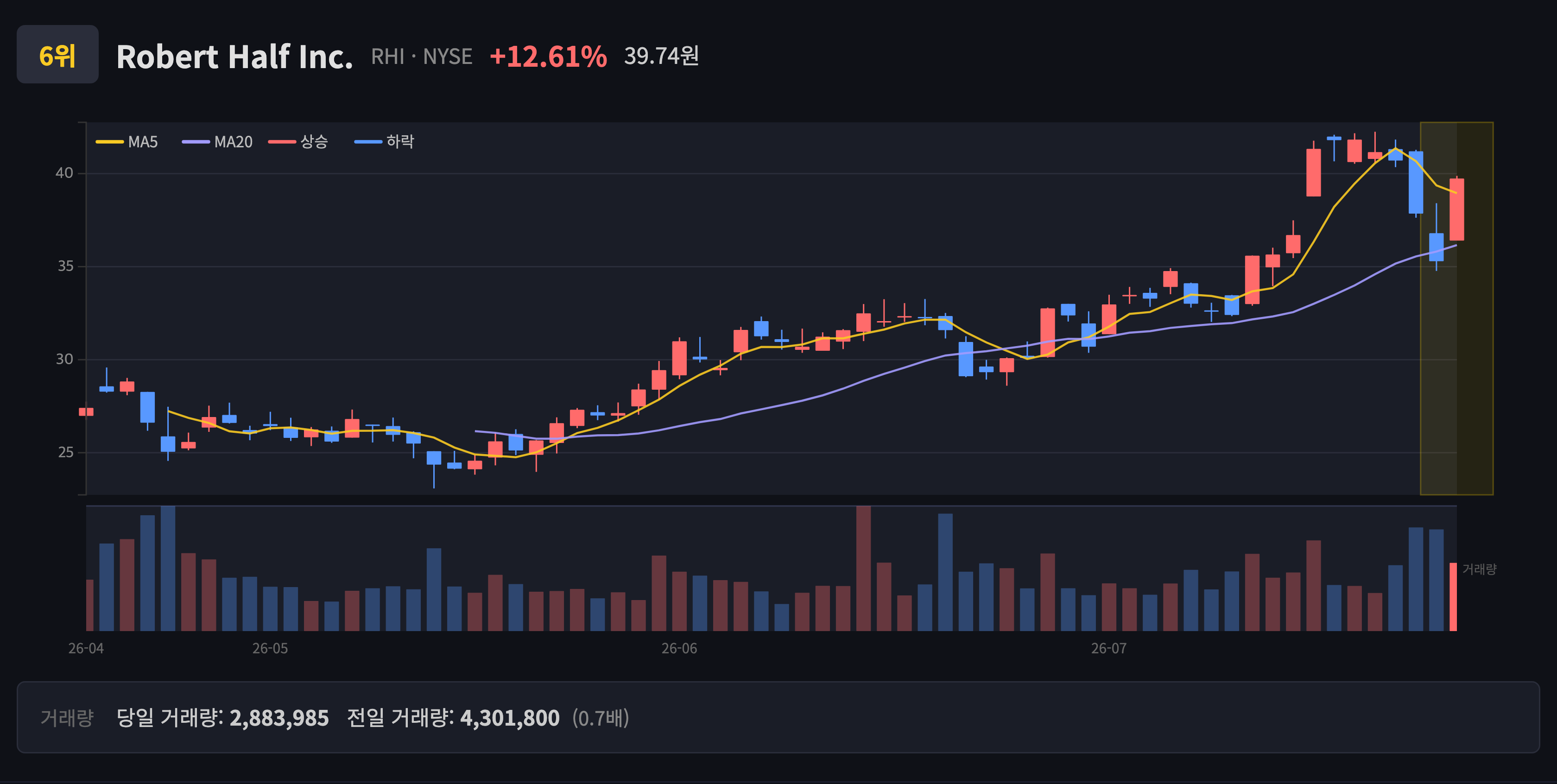Click the last red candlestick in the highlighted zone

1456,209
